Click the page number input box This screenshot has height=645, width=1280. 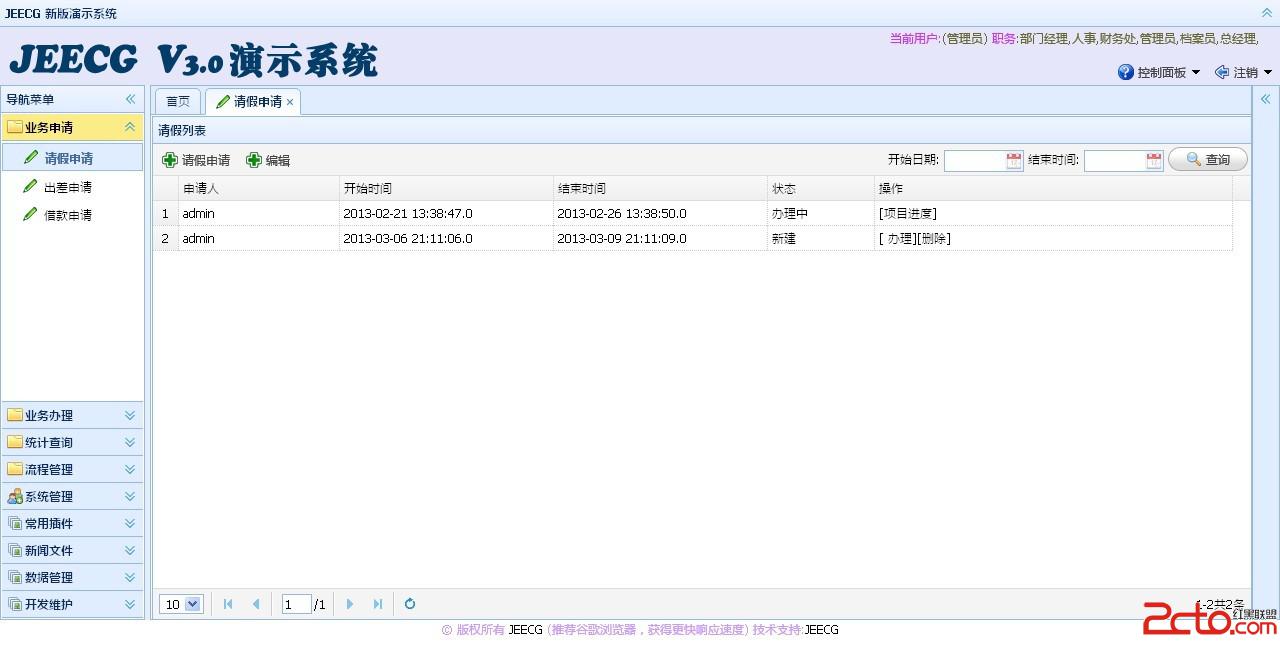[x=297, y=604]
